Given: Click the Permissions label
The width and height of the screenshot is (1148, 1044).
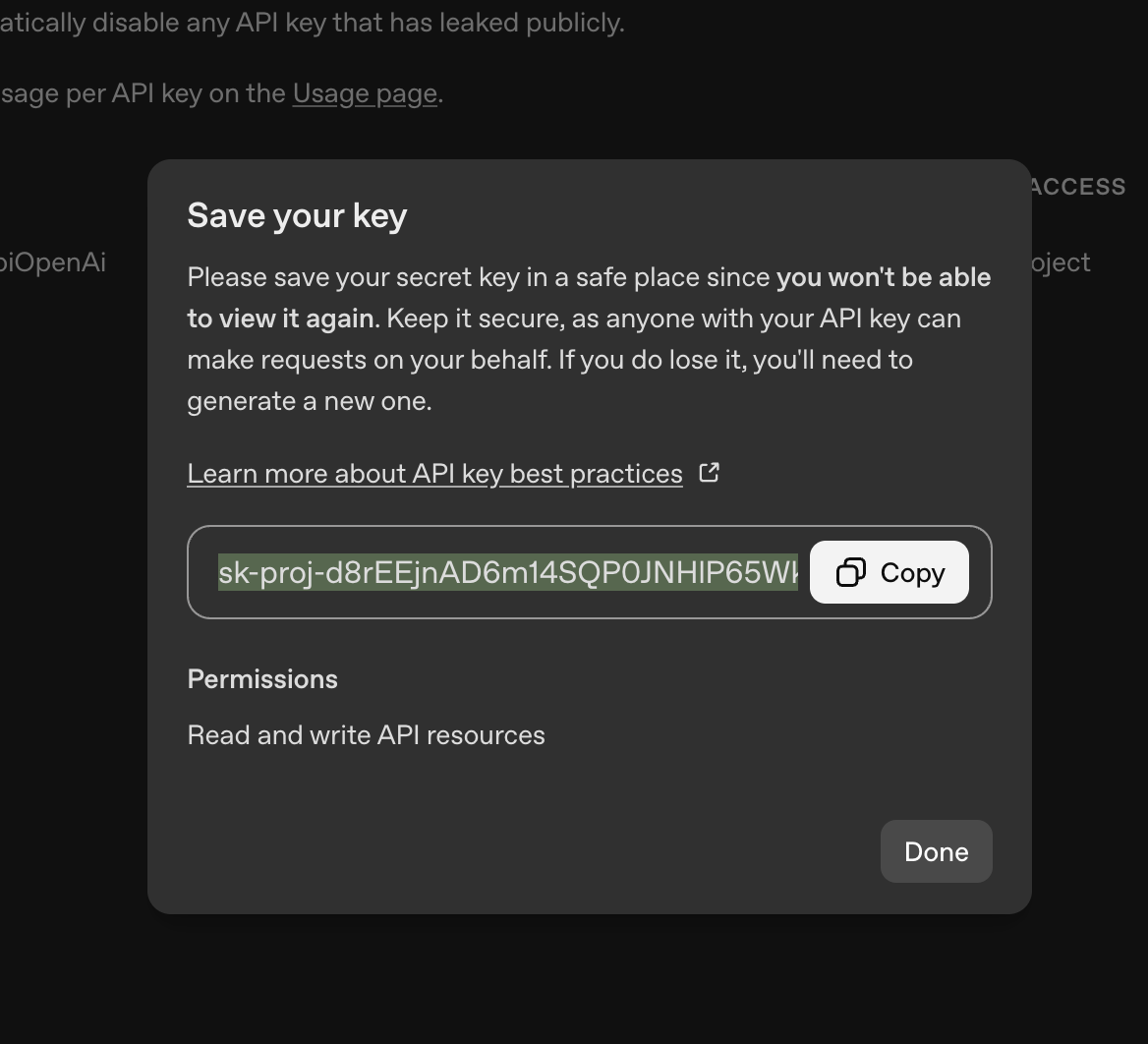Looking at the screenshot, I should (x=262, y=679).
